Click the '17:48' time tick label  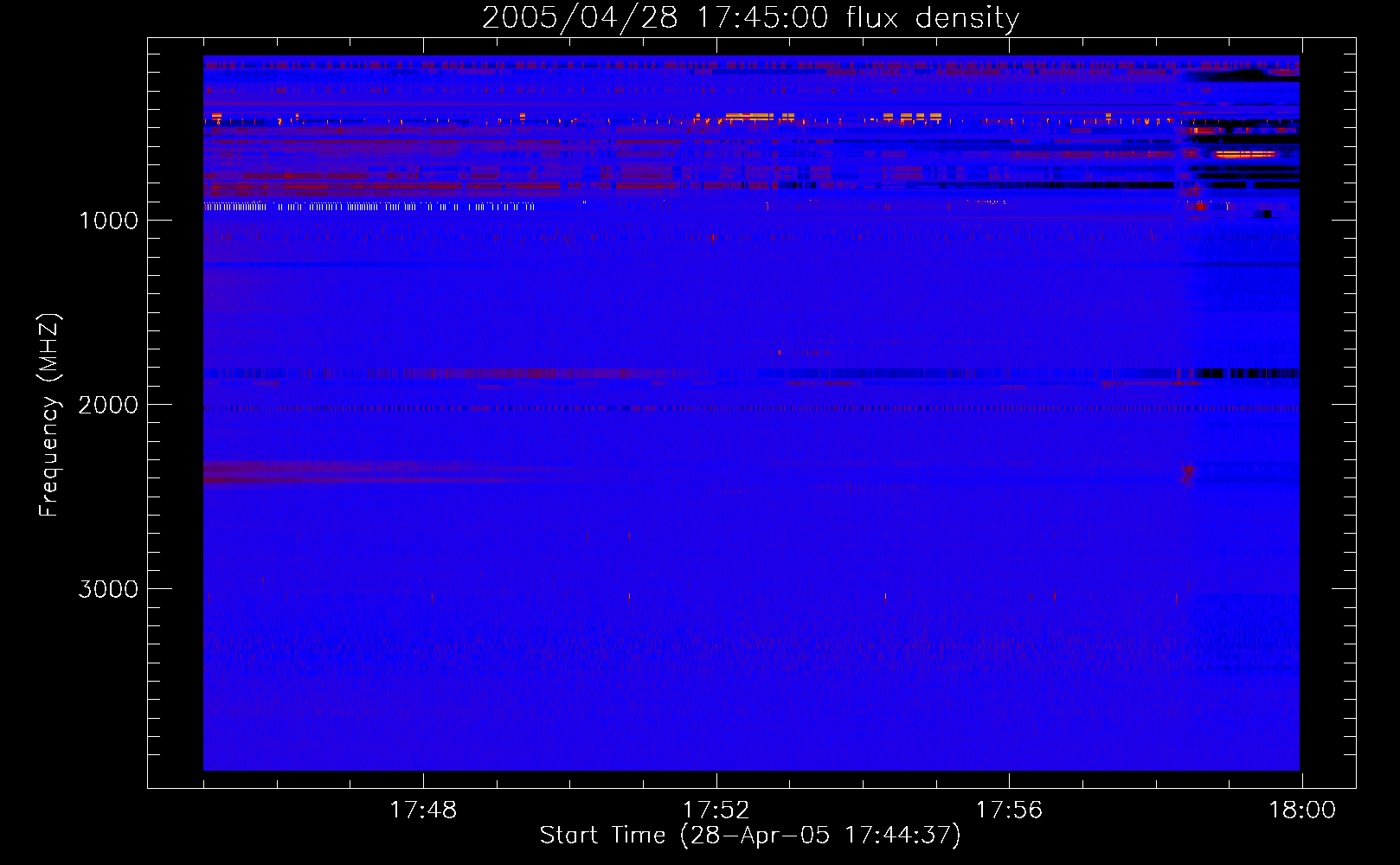tap(423, 811)
